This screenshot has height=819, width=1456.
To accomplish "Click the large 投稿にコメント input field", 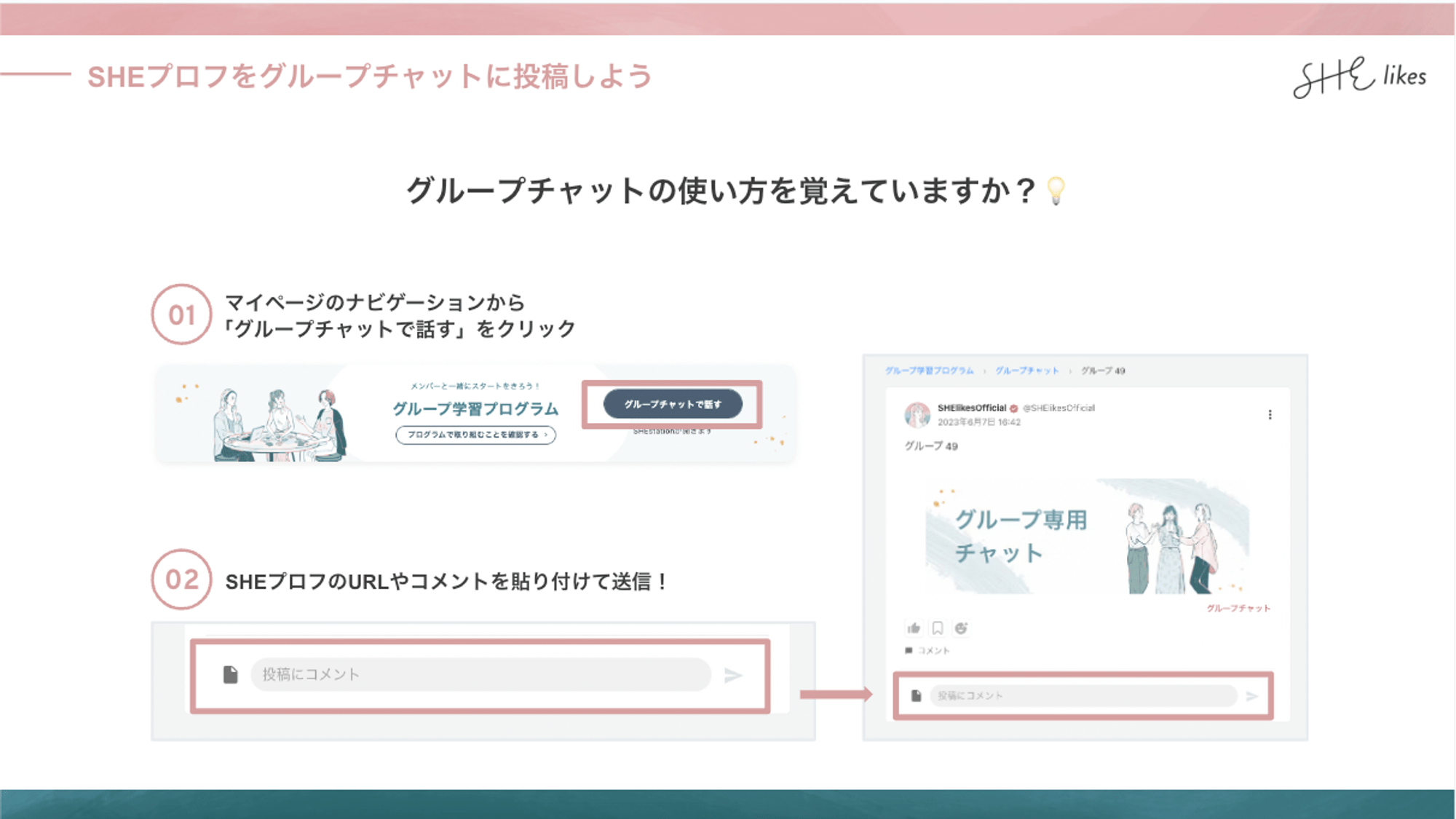I will [480, 675].
